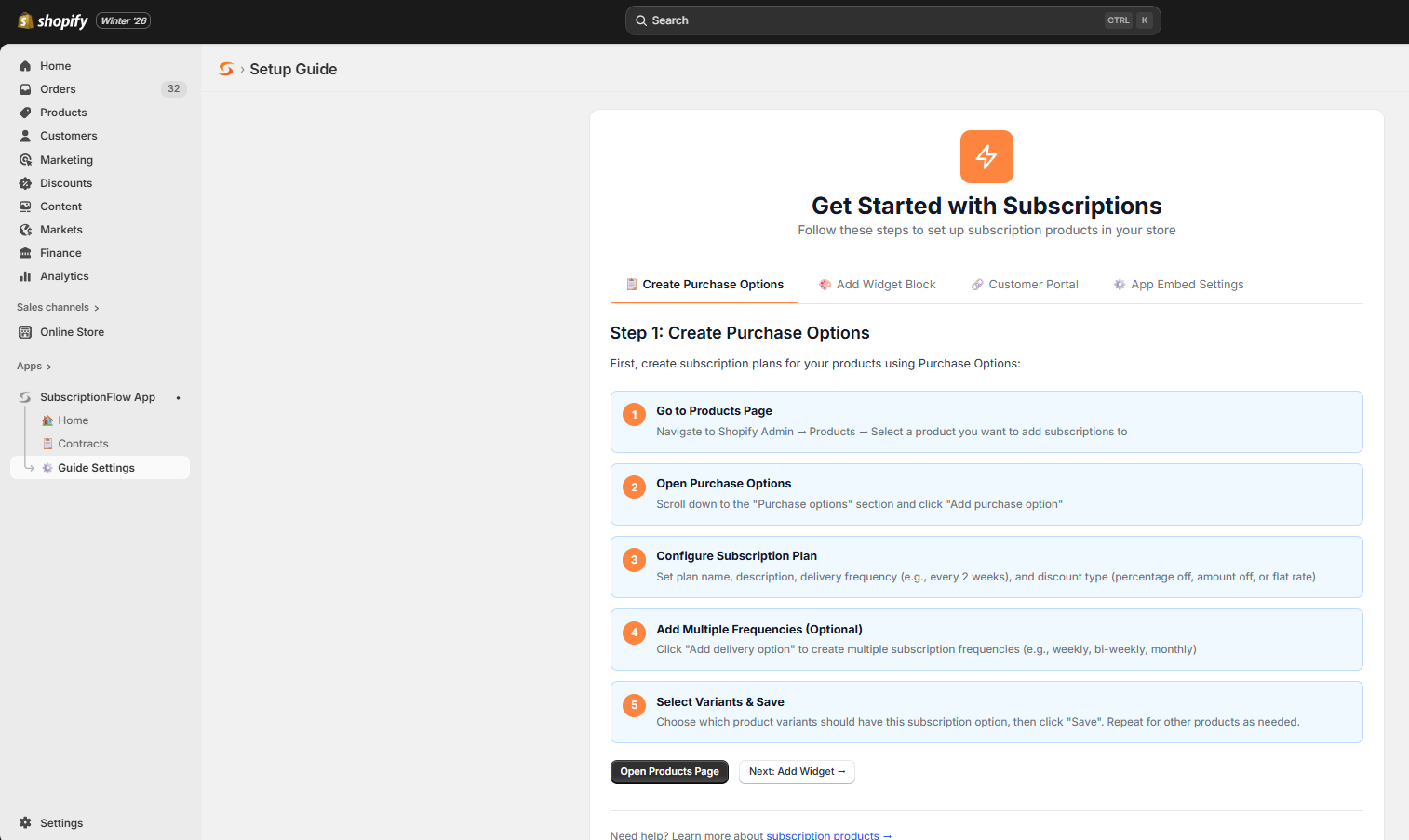Screen dimensions: 1409x840
Task: Expand the Sales channels section
Action: [58, 308]
